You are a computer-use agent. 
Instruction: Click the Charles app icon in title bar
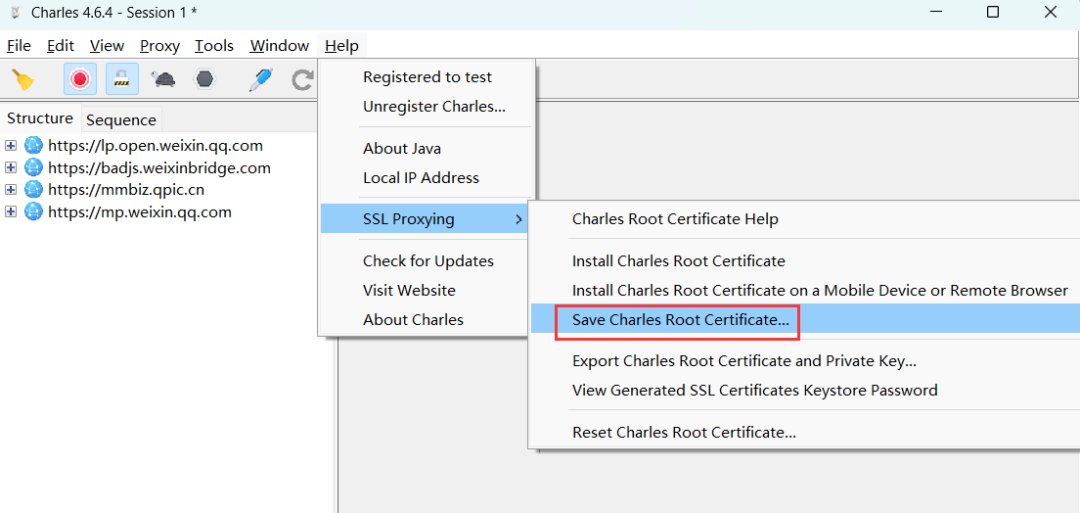[15, 12]
